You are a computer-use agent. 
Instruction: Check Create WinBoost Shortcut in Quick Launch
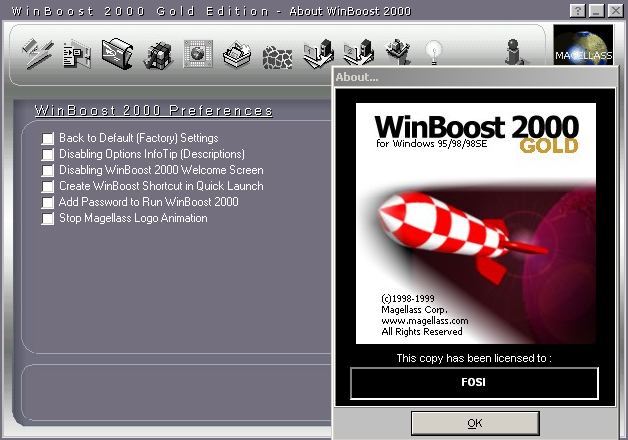click(x=48, y=187)
